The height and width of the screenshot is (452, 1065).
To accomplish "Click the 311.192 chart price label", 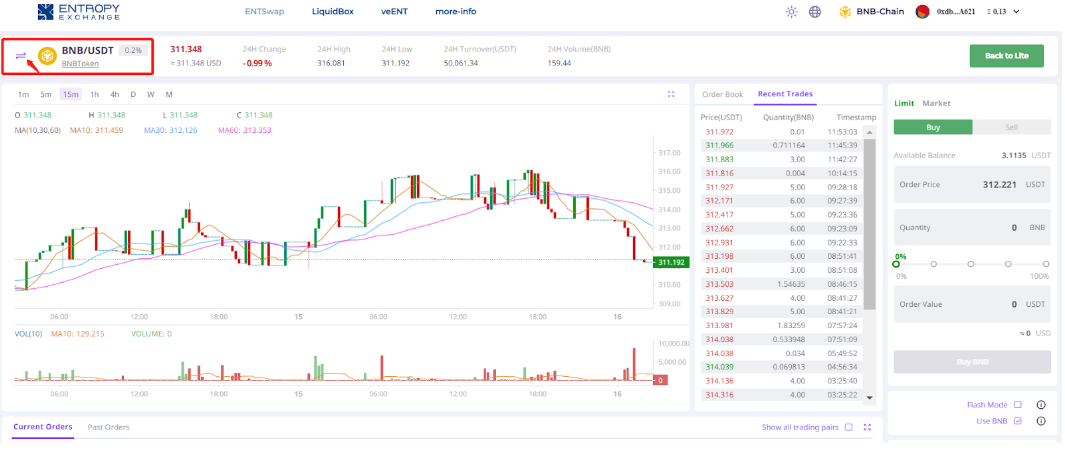I will [x=671, y=262].
